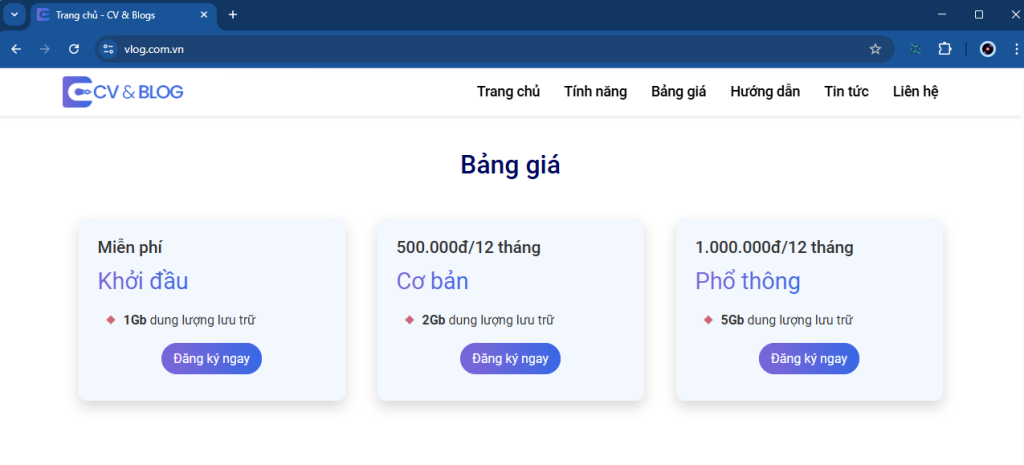This screenshot has width=1024, height=465.
Task: Open the Tin tức menu item
Action: pos(846,92)
